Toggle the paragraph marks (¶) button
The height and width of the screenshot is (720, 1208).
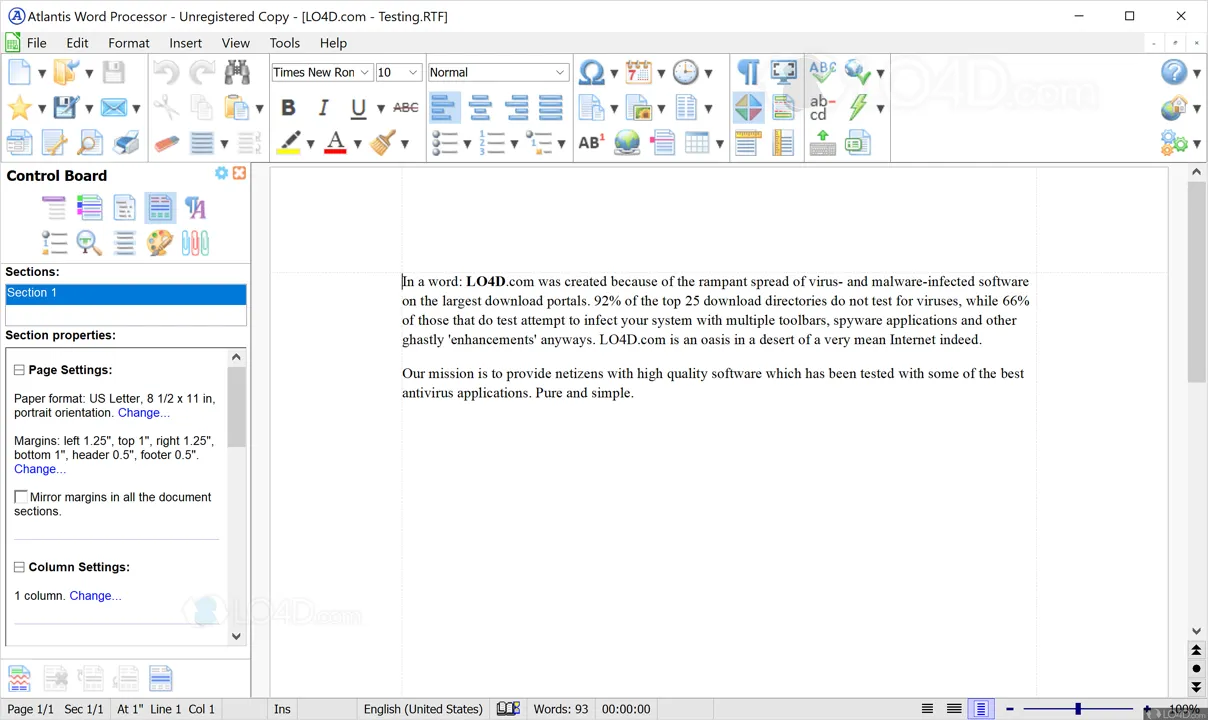(x=748, y=72)
